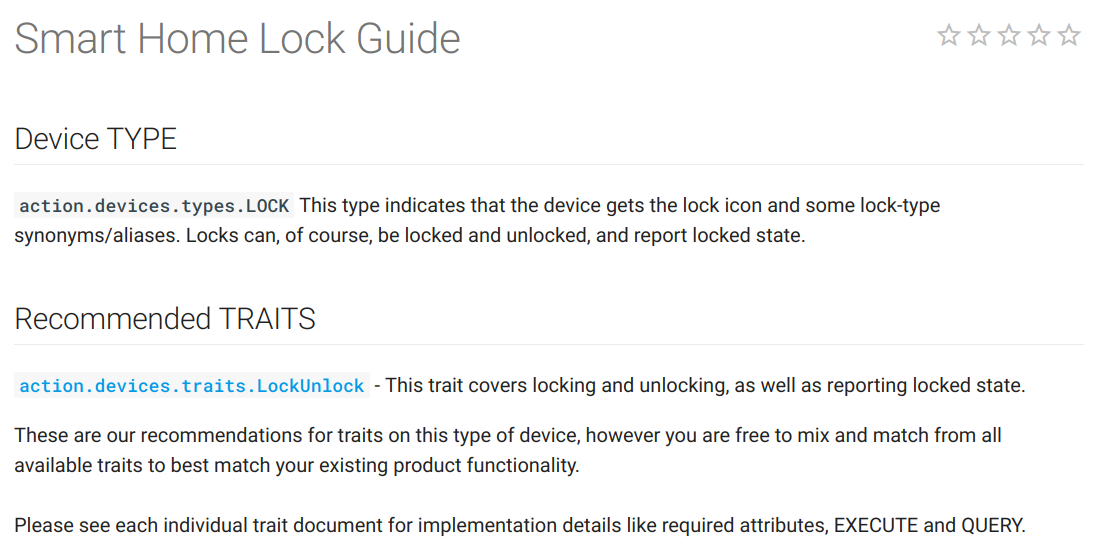The width and height of the screenshot is (1114, 554).
Task: Rate the page one star
Action: point(949,36)
